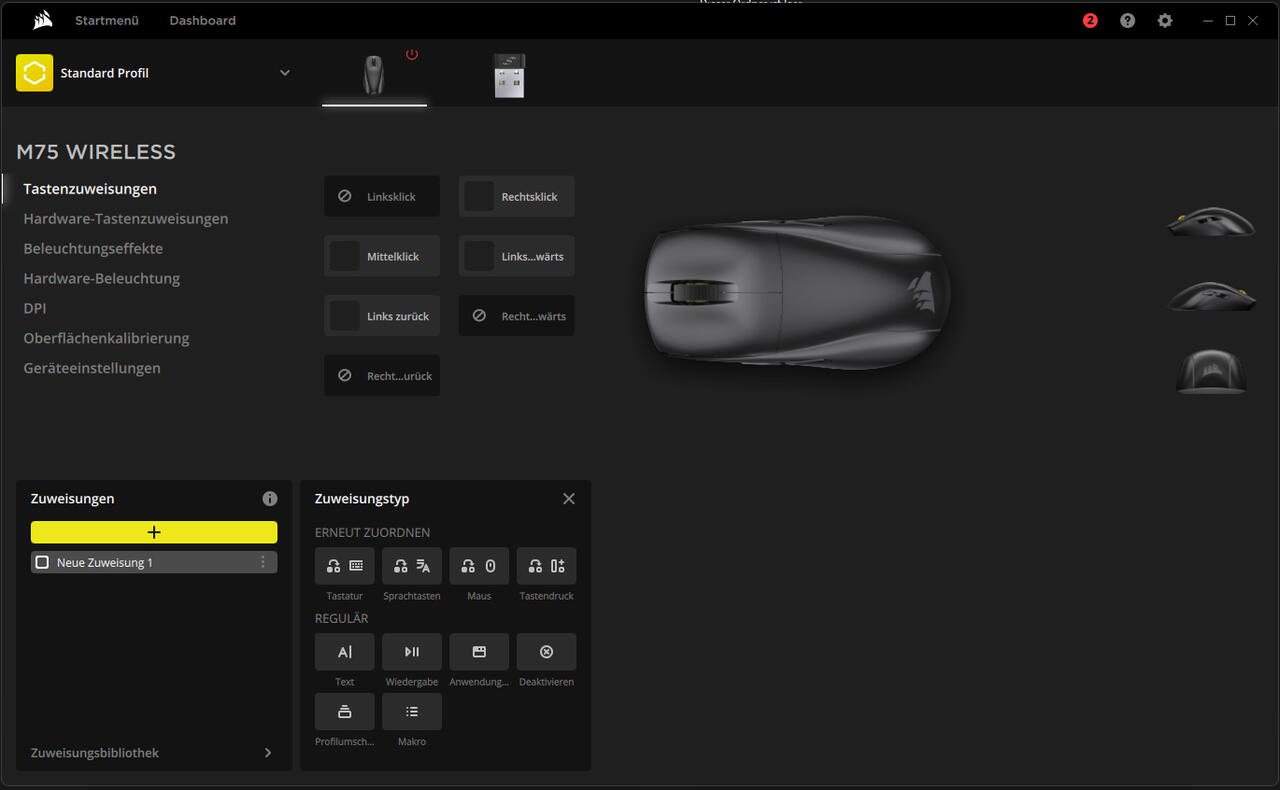
Task: Select the Links...wärts side button
Action: [517, 256]
